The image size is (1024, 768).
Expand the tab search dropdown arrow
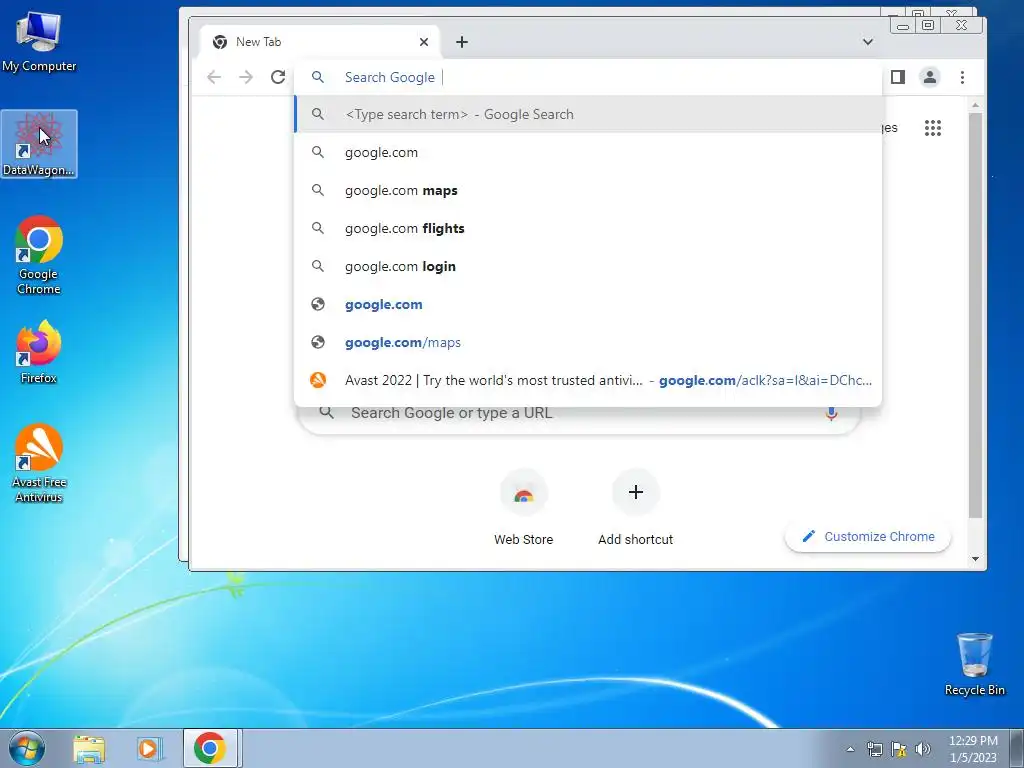coord(867,42)
